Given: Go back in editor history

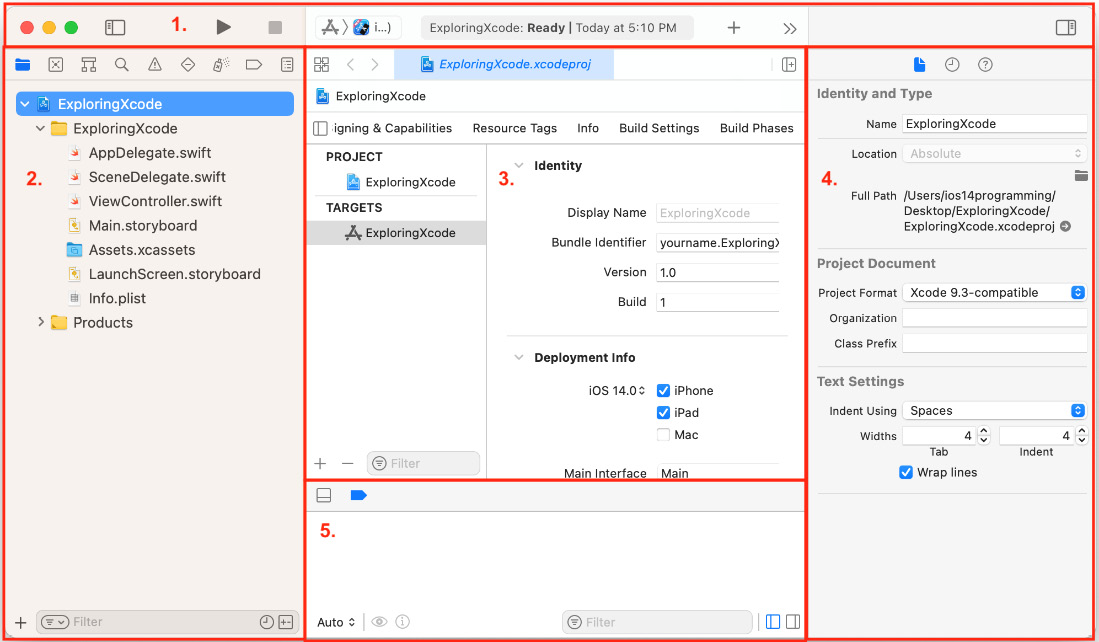Looking at the screenshot, I should coord(350,64).
